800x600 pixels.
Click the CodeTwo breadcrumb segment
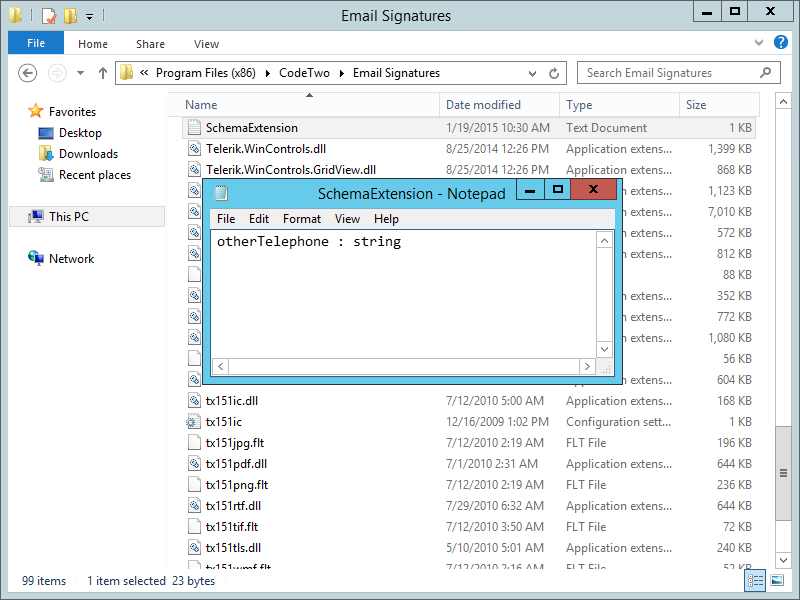coord(304,73)
